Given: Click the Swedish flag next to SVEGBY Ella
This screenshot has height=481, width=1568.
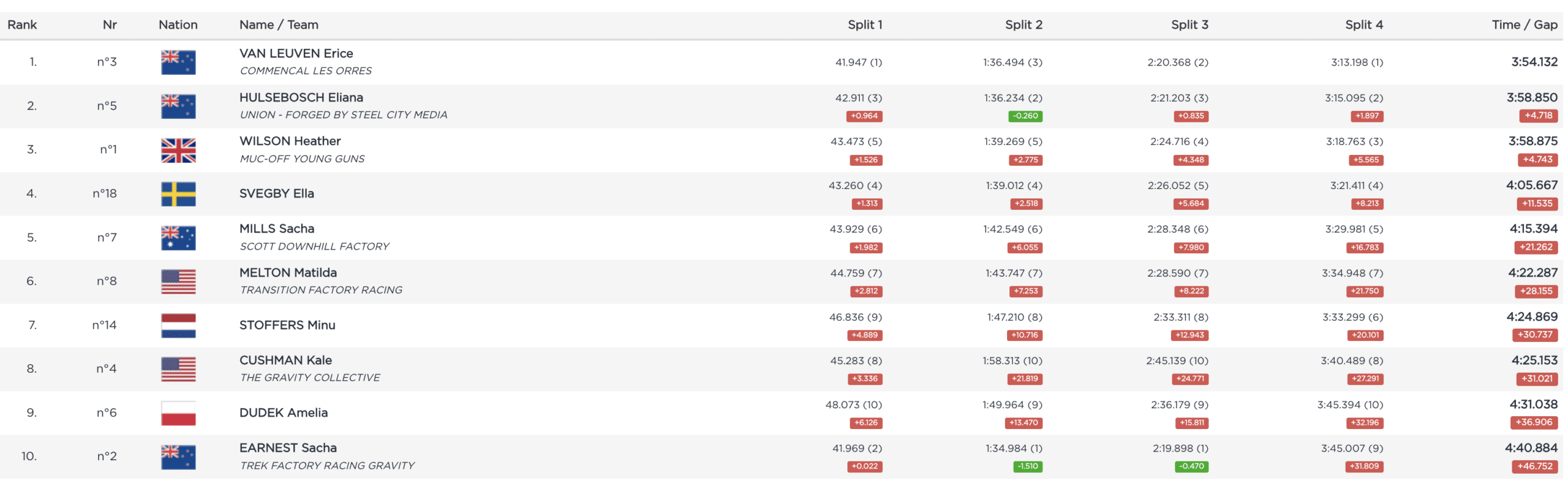Looking at the screenshot, I should coord(178,194).
